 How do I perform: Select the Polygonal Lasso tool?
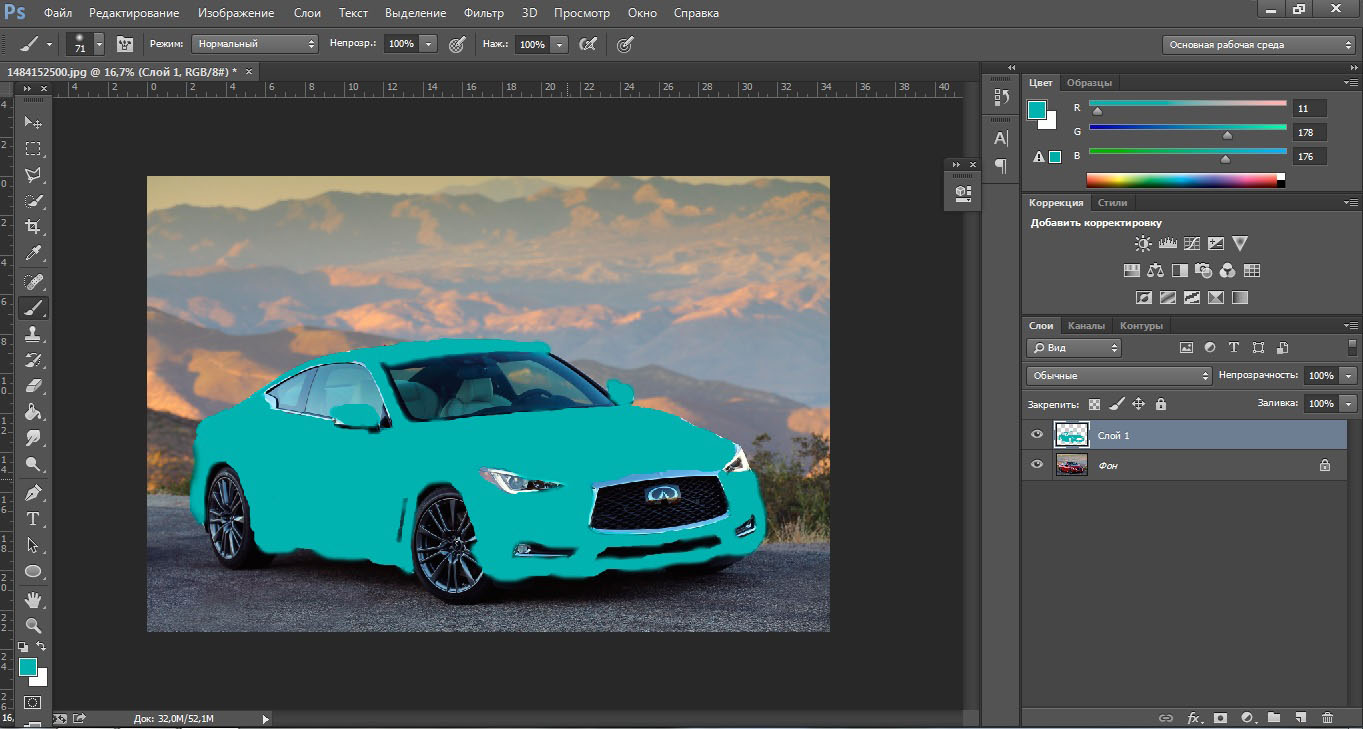click(33, 175)
